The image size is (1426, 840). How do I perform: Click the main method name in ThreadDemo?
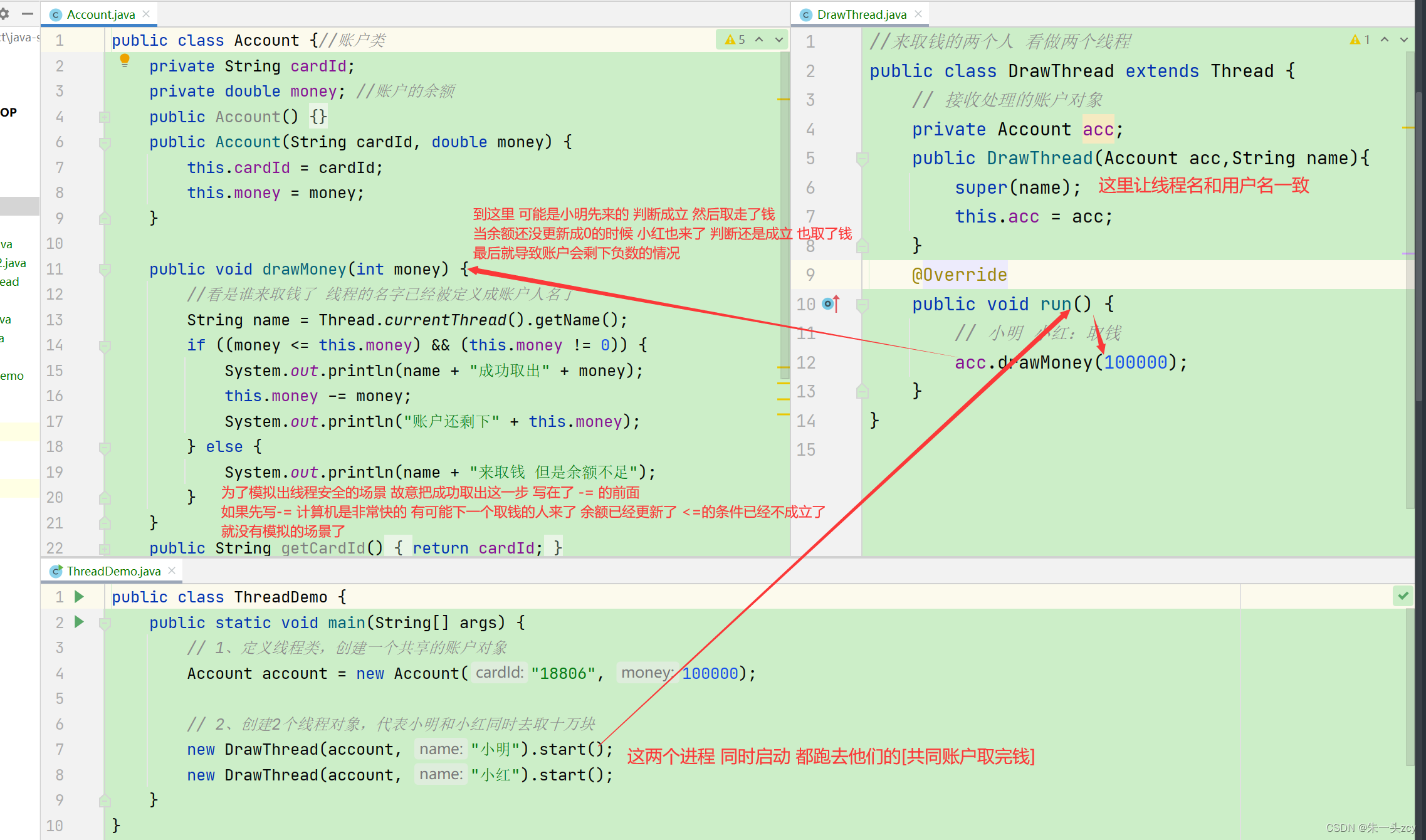click(347, 623)
